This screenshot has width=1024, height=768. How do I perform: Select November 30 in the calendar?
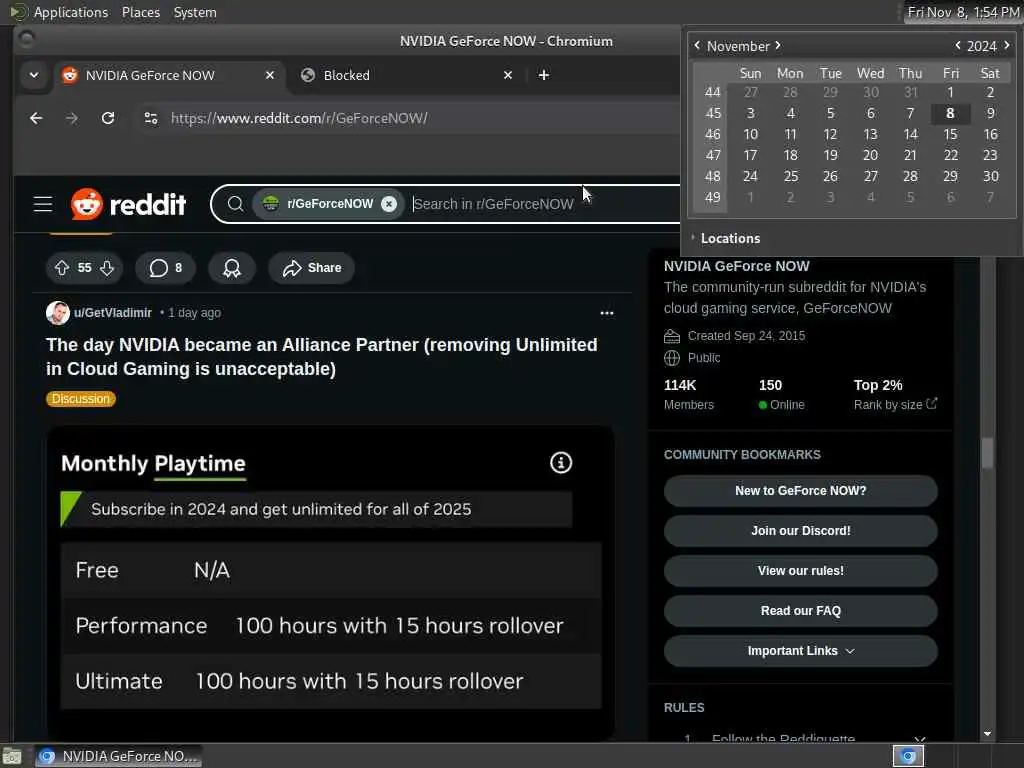point(990,176)
